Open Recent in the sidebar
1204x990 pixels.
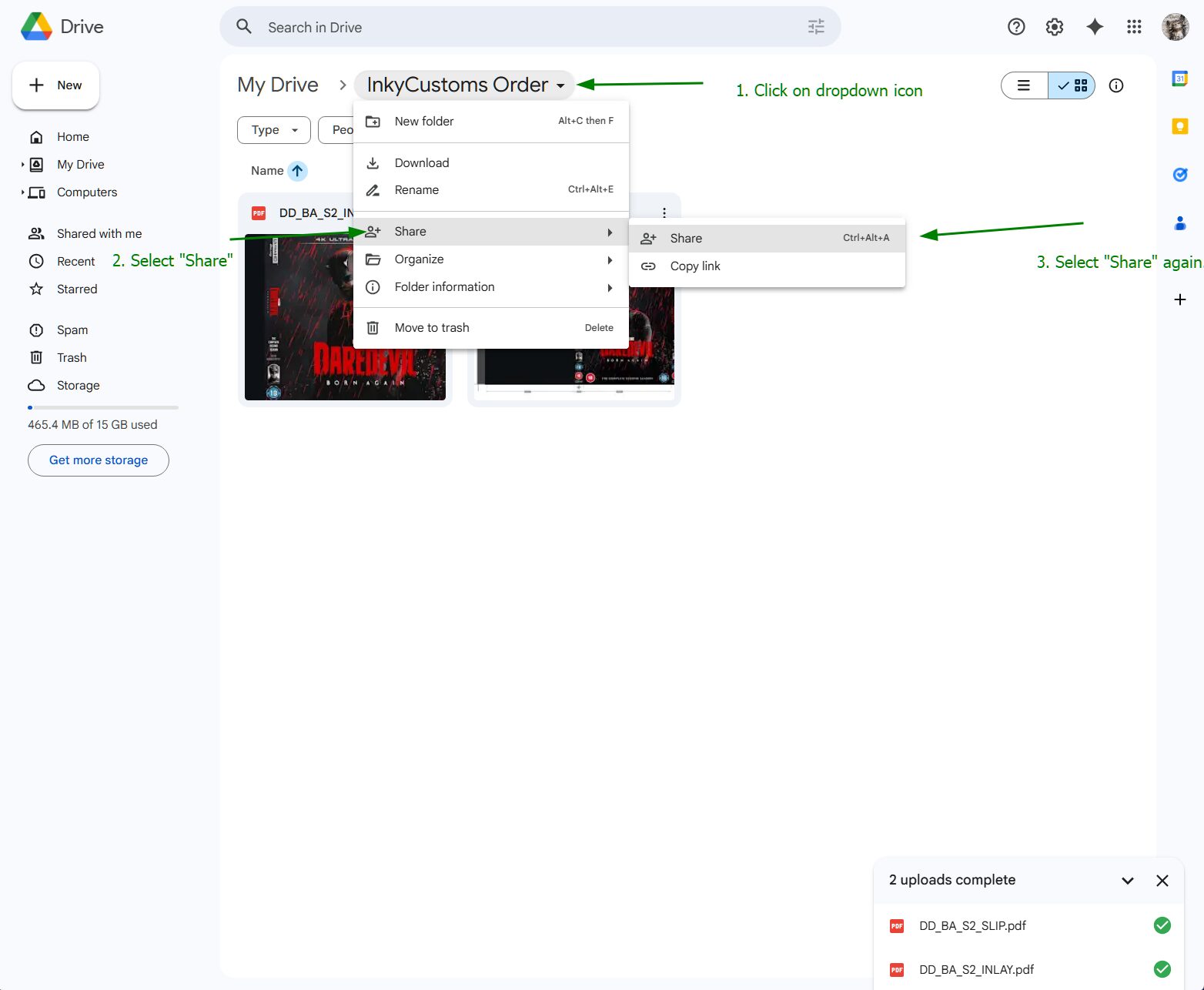click(x=76, y=262)
